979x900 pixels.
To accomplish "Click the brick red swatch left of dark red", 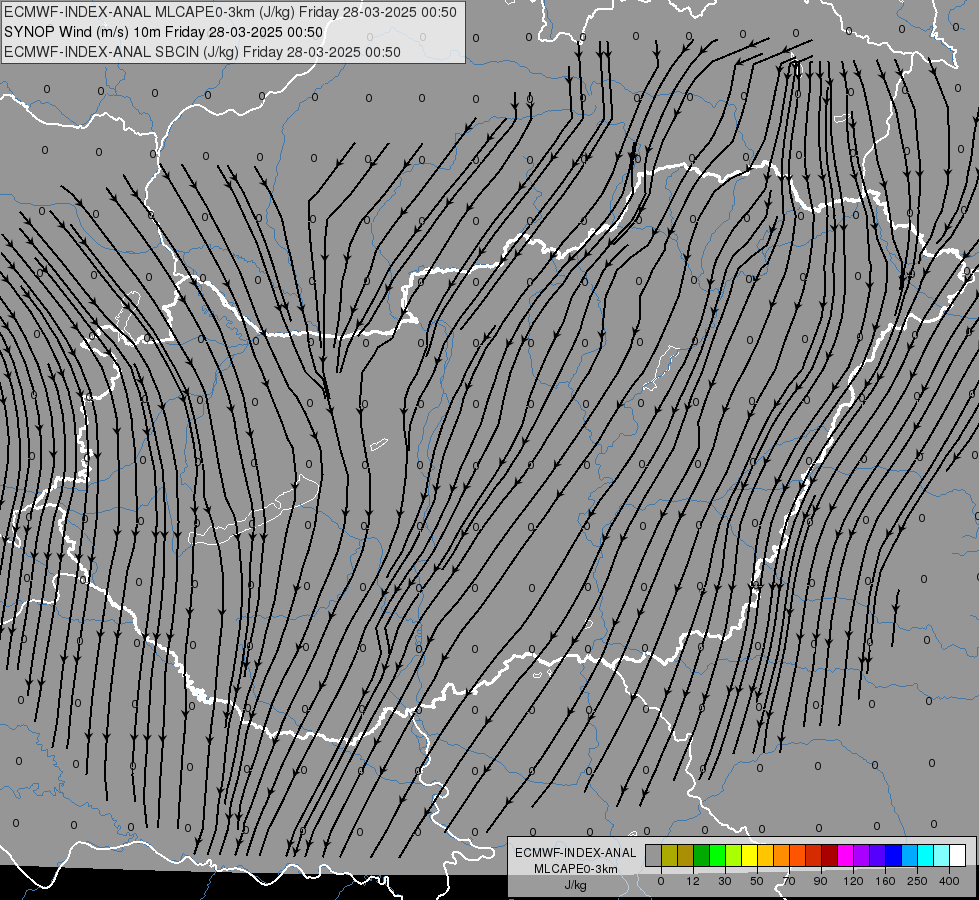I will (x=814, y=855).
